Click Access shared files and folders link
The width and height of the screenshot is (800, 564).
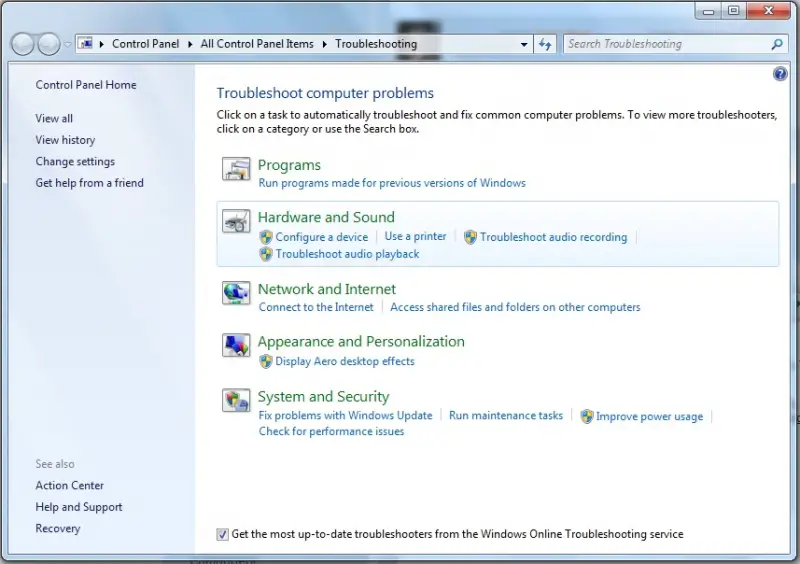coord(515,307)
